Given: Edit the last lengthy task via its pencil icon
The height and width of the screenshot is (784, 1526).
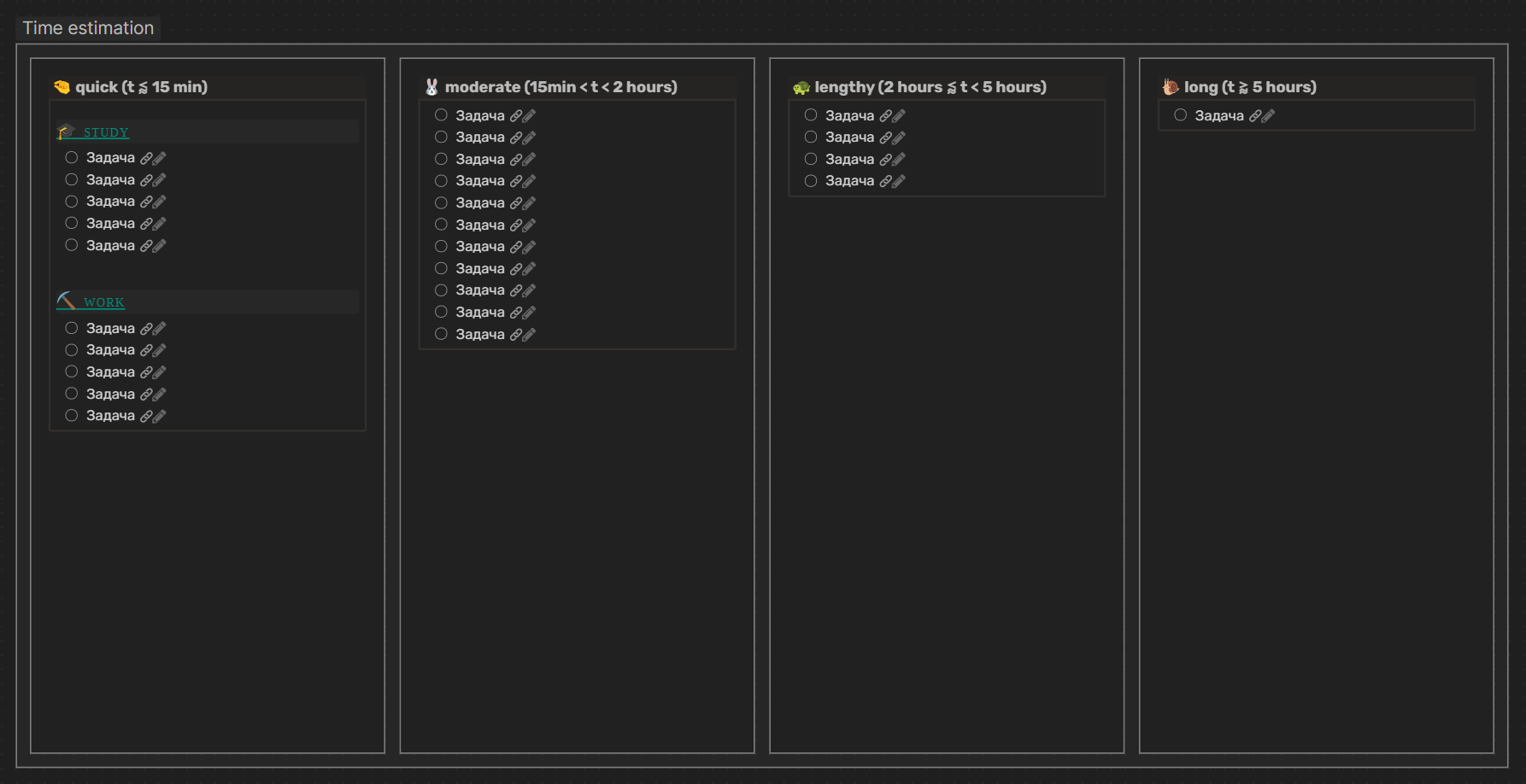Looking at the screenshot, I should click(x=899, y=181).
